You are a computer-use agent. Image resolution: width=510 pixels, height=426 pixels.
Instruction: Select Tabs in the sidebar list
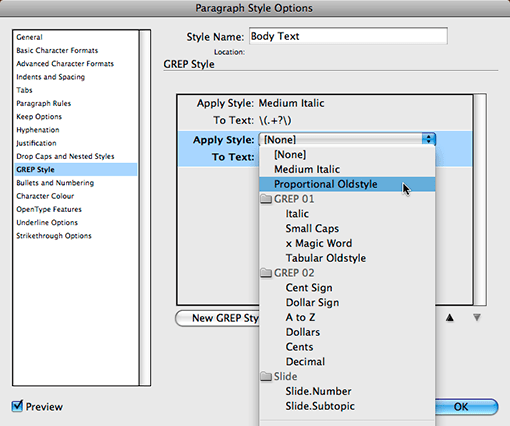[x=24, y=90]
